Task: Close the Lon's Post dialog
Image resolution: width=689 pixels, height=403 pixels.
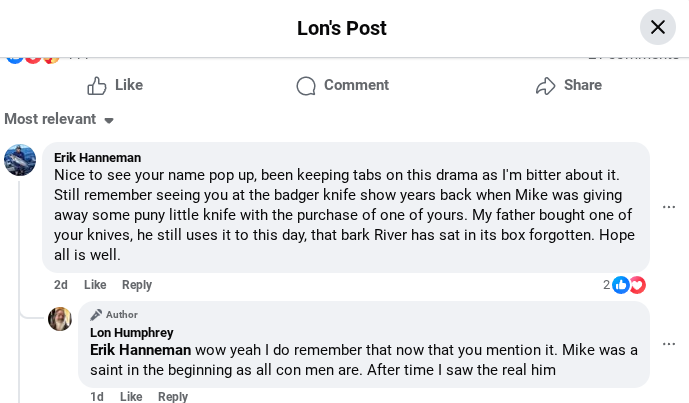Action: coord(657,27)
